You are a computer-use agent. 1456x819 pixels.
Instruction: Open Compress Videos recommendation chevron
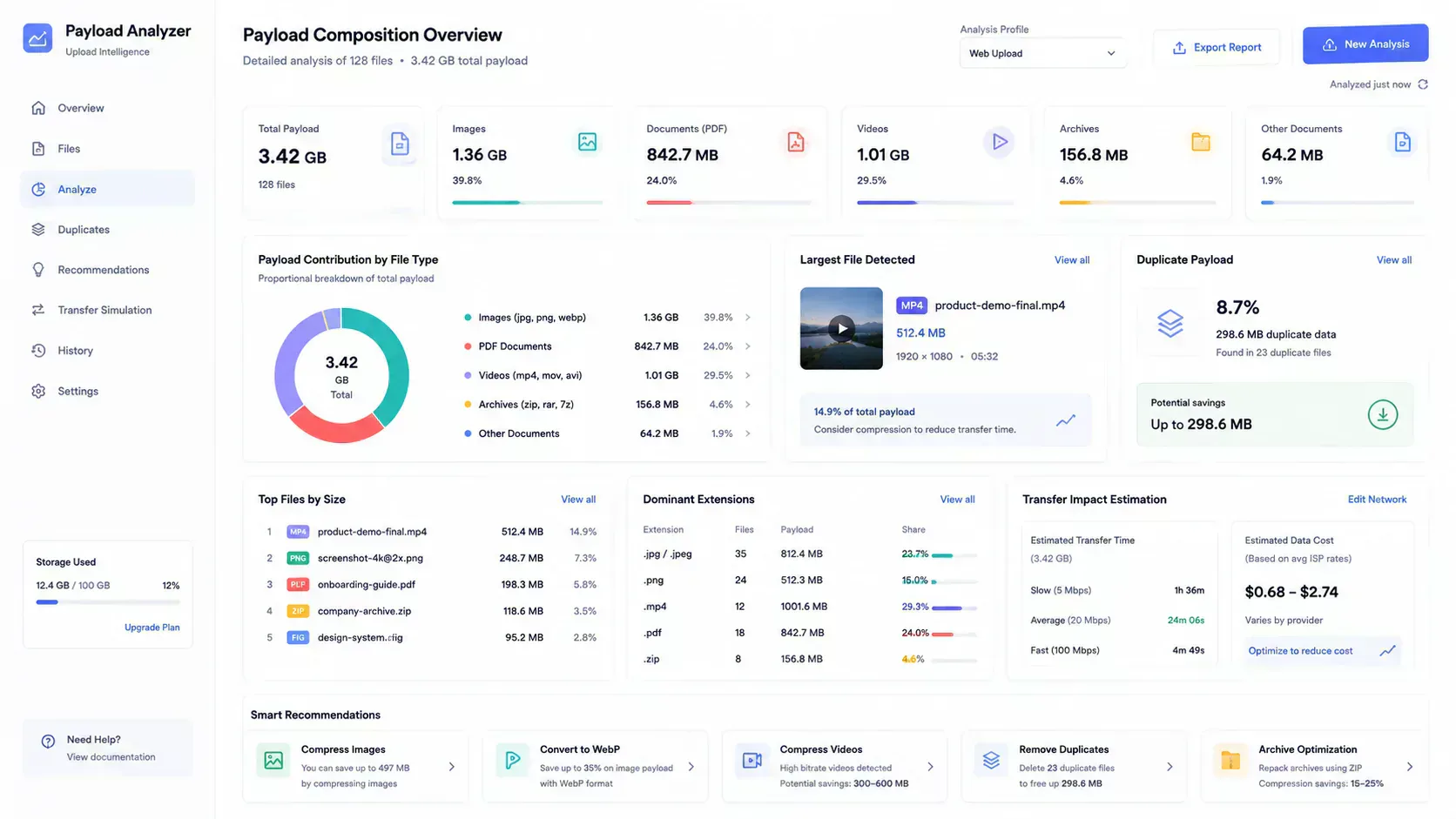(930, 767)
